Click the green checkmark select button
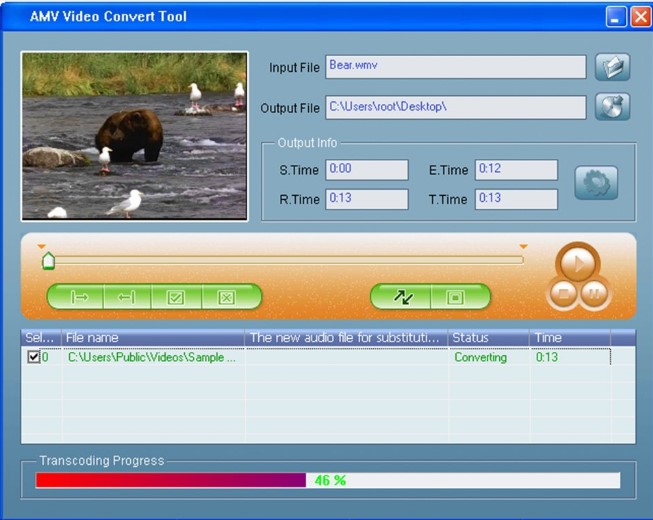Image resolution: width=653 pixels, height=520 pixels. click(176, 297)
